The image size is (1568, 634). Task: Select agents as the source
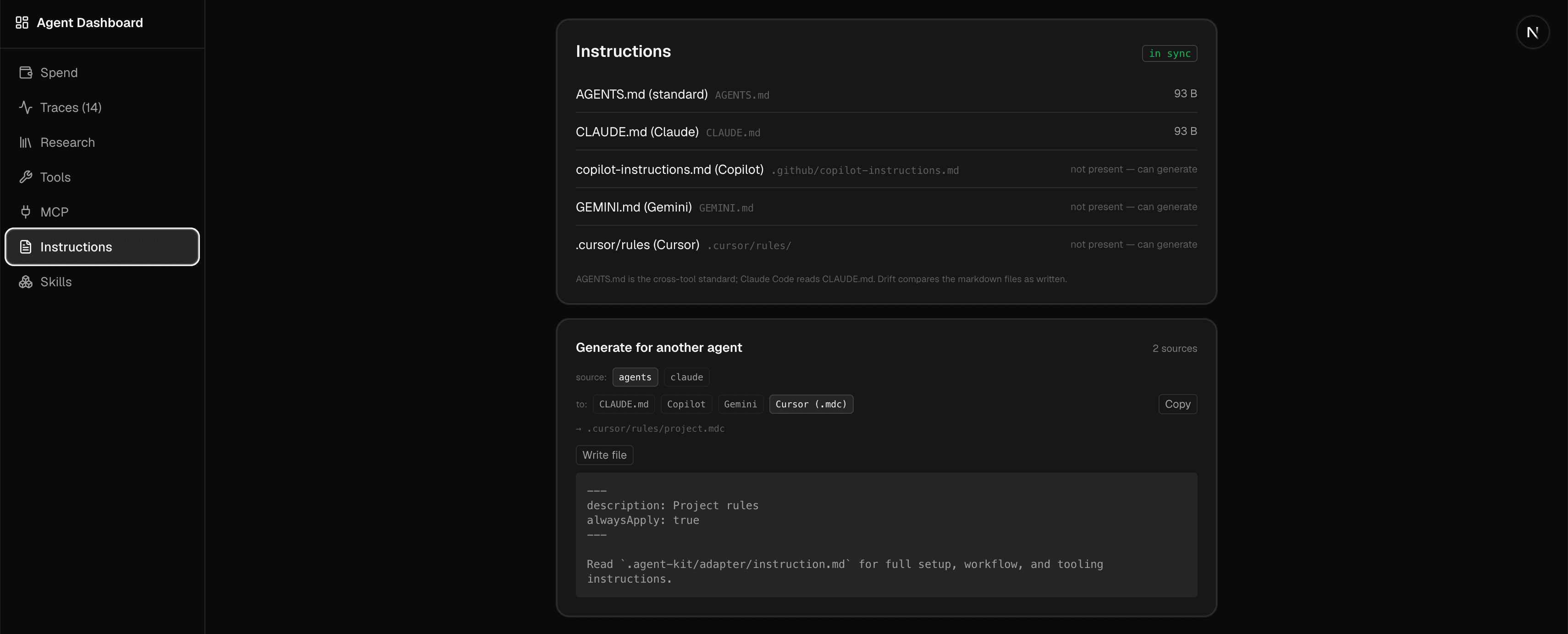click(635, 377)
